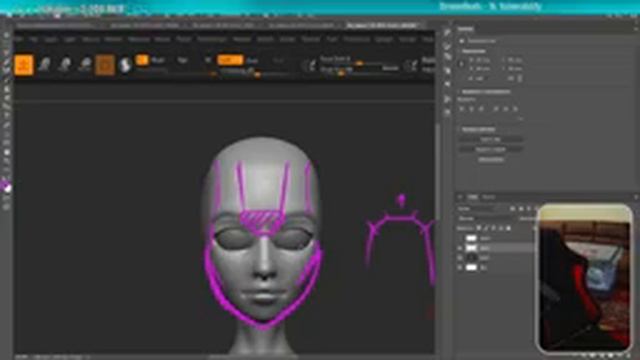Open more align options ellipsis button
640x360 pixels.
point(520,119)
